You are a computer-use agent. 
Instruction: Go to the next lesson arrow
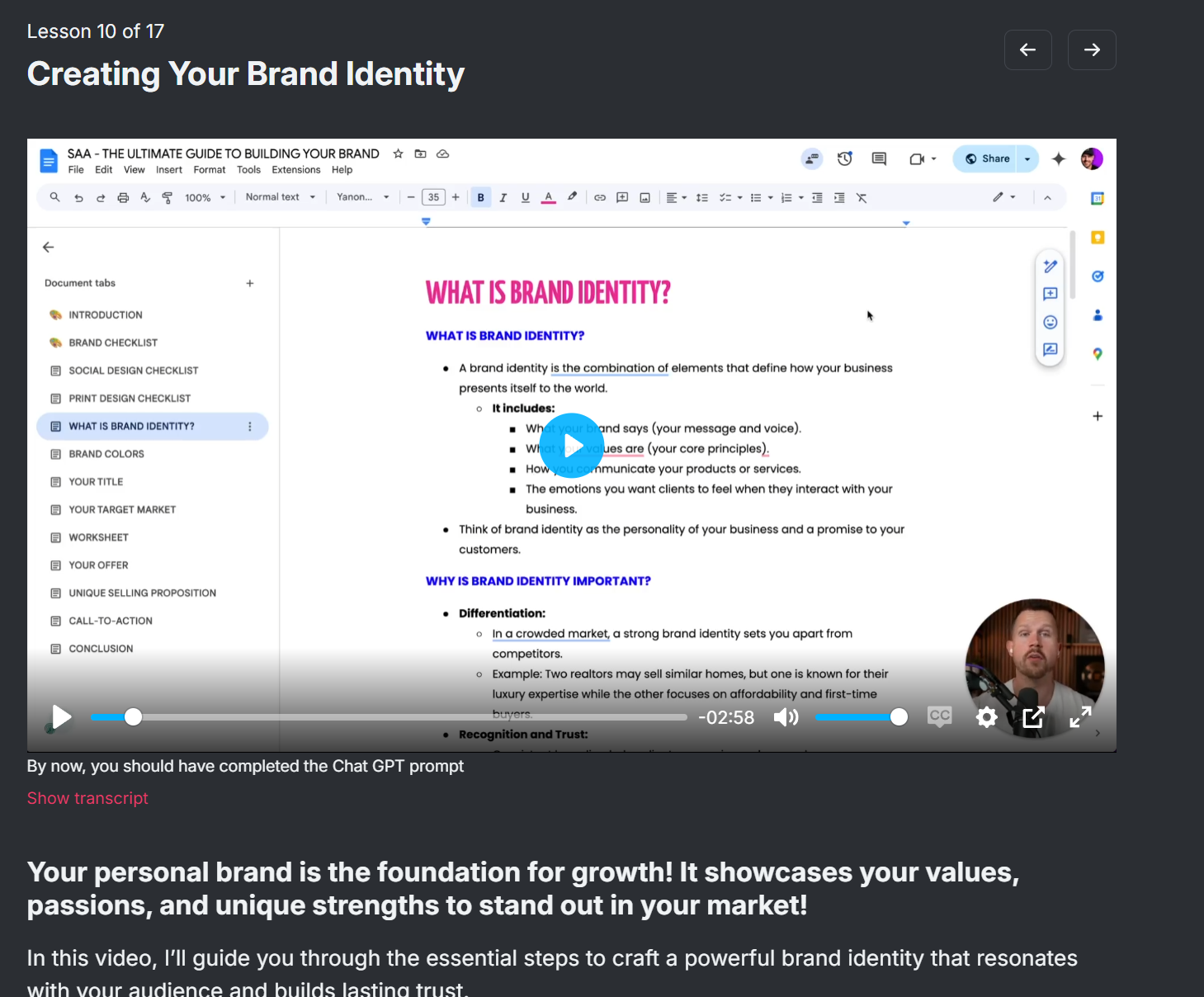click(x=1092, y=50)
